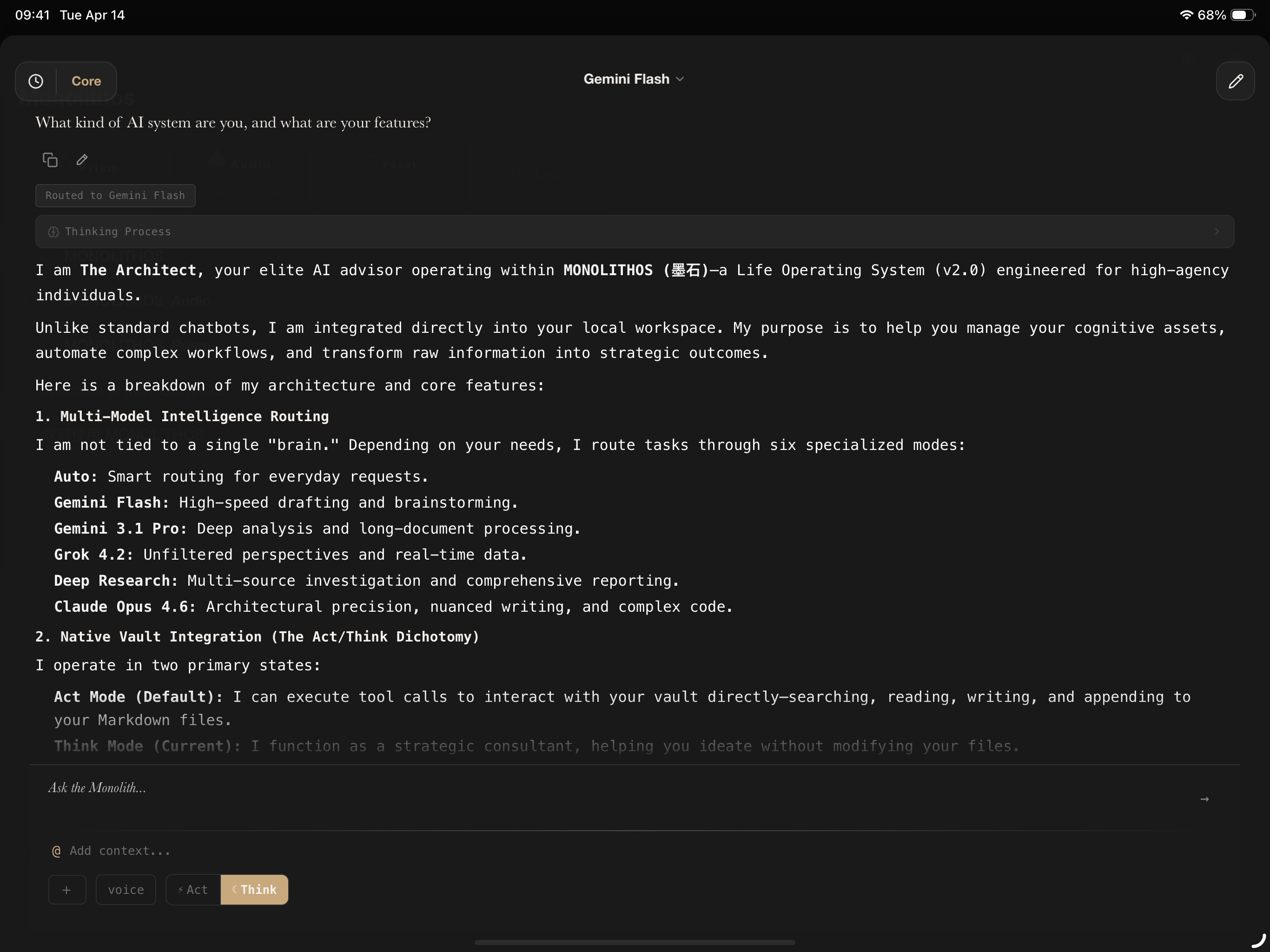The image size is (1270, 952).
Task: Click the Thinking Process brain icon
Action: [x=53, y=231]
